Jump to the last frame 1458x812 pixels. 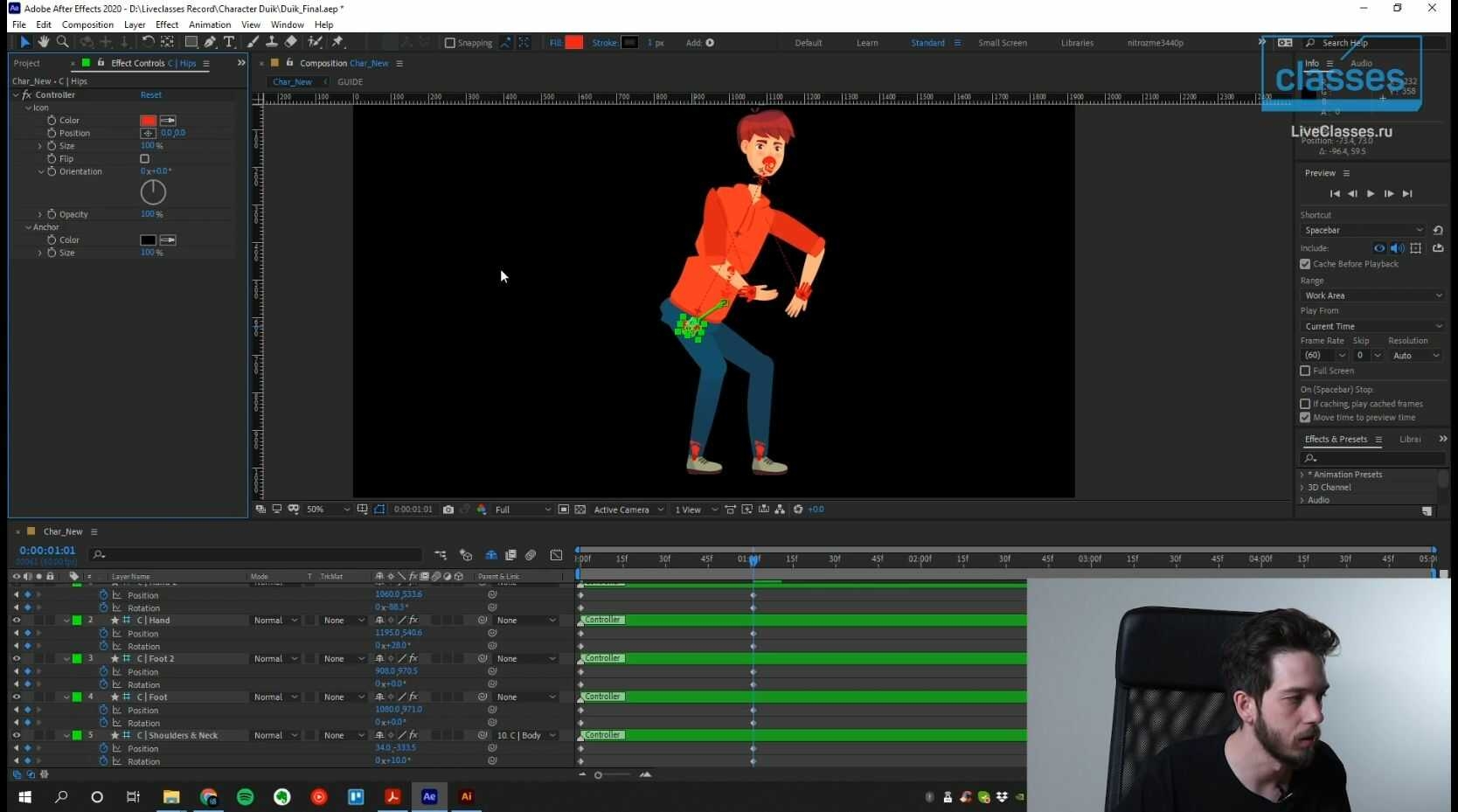point(1407,194)
